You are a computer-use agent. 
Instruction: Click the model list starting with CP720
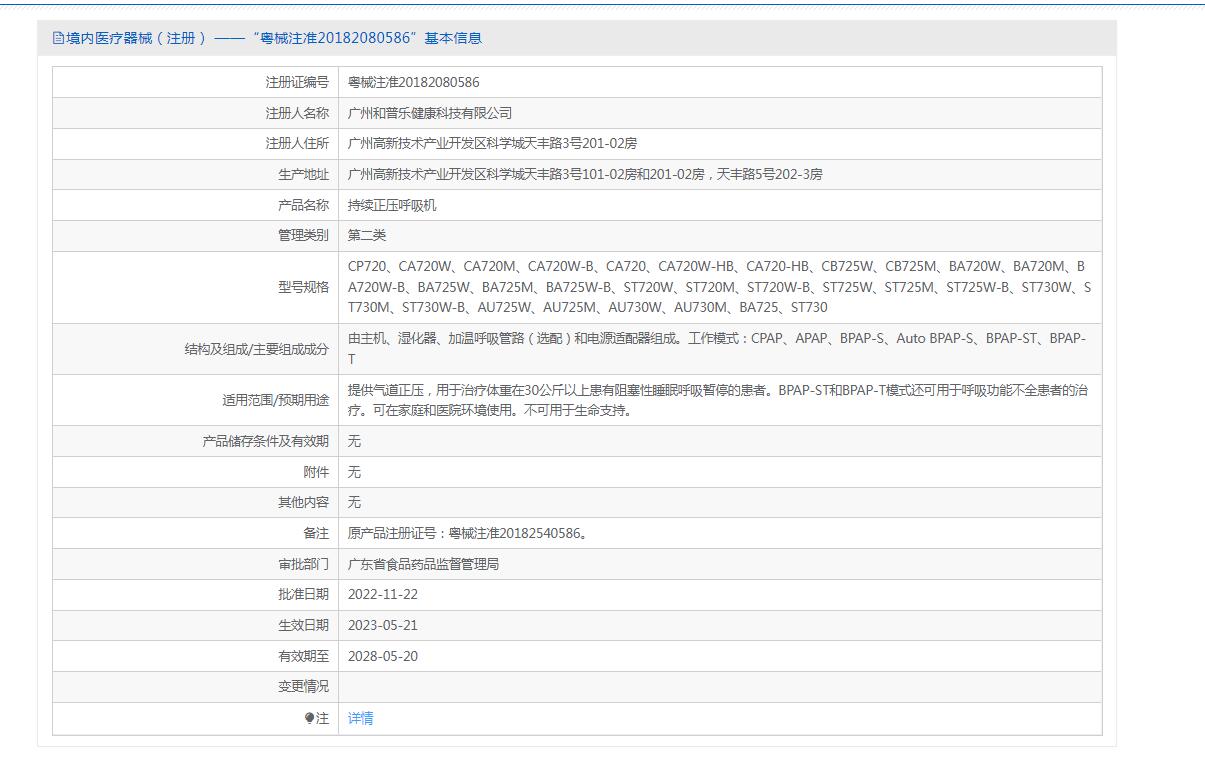coord(718,287)
